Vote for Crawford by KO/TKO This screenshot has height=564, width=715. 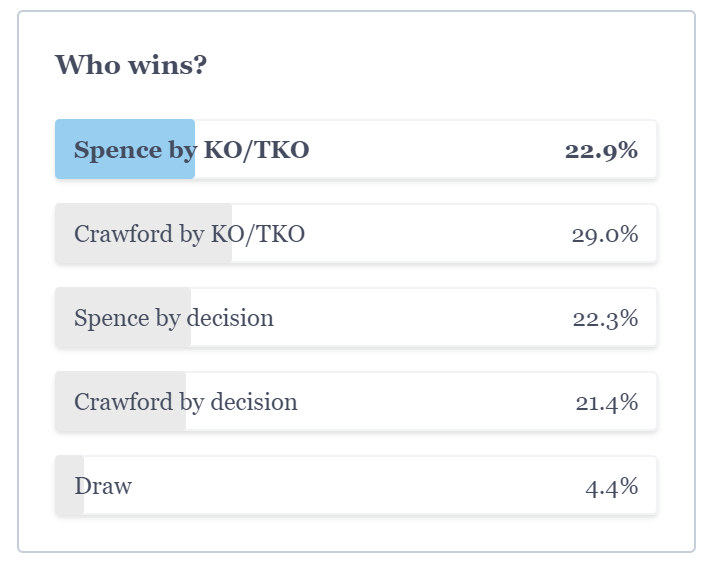click(356, 233)
